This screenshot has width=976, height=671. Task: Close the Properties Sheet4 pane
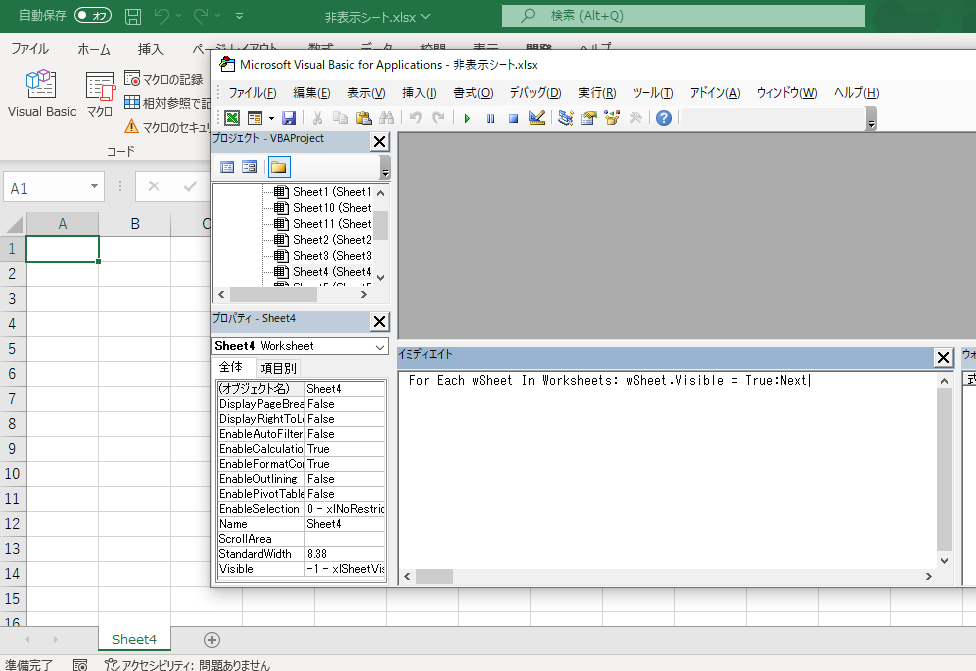click(x=379, y=322)
